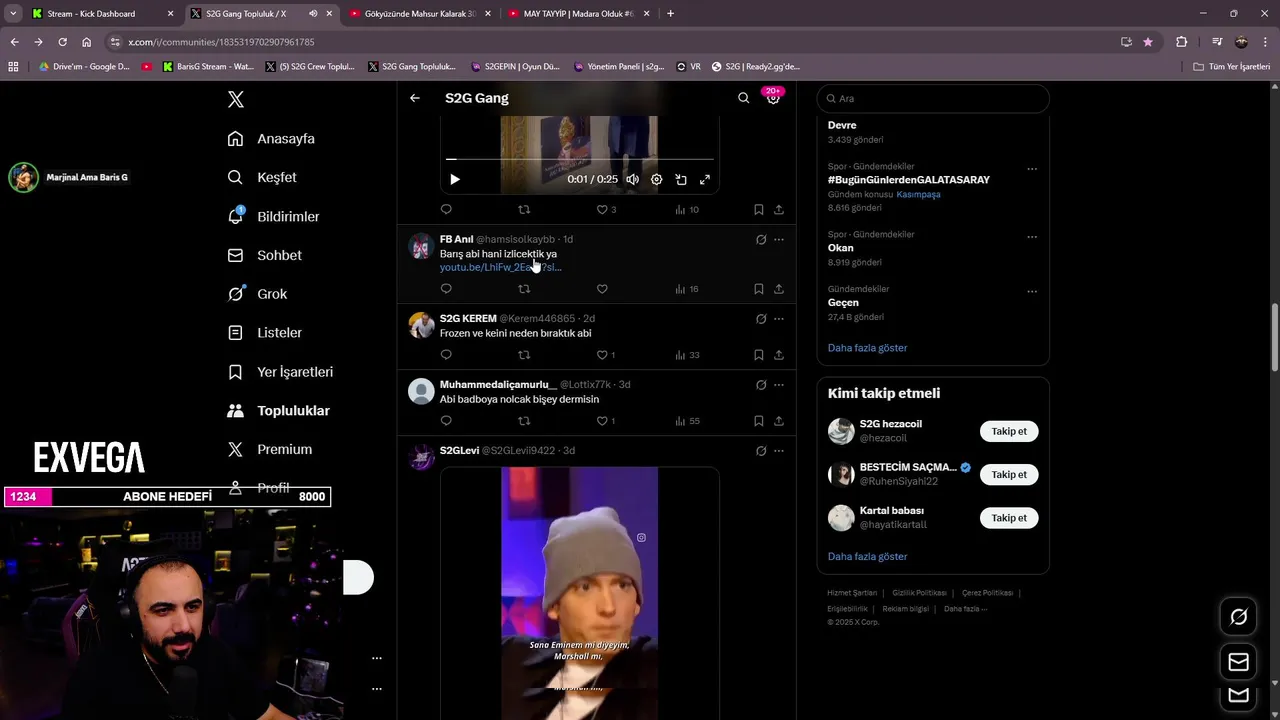Bookmark the top video post
The height and width of the screenshot is (720, 1280).
click(x=759, y=210)
